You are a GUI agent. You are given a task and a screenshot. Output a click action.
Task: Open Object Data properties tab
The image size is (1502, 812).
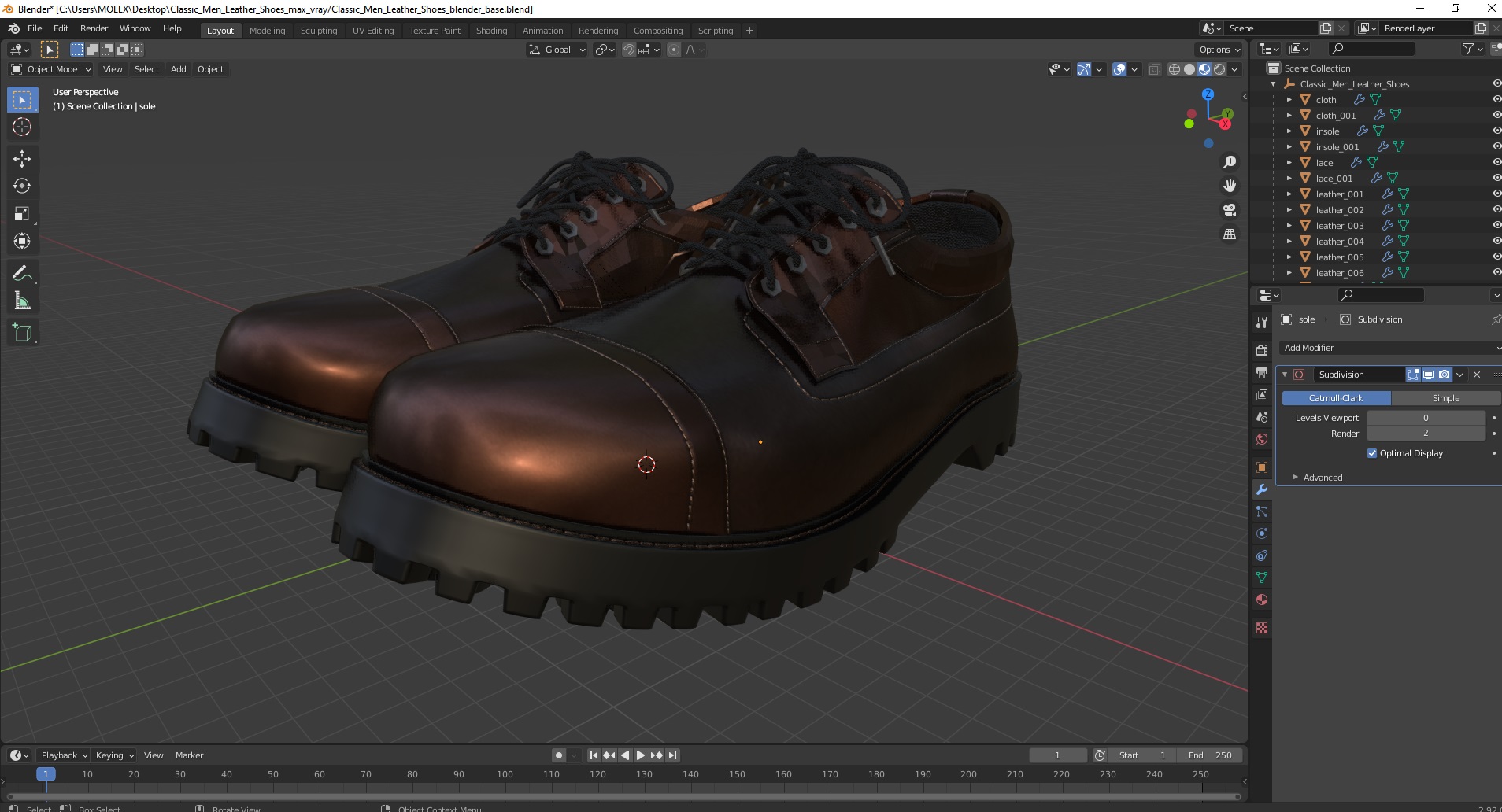coord(1262,578)
